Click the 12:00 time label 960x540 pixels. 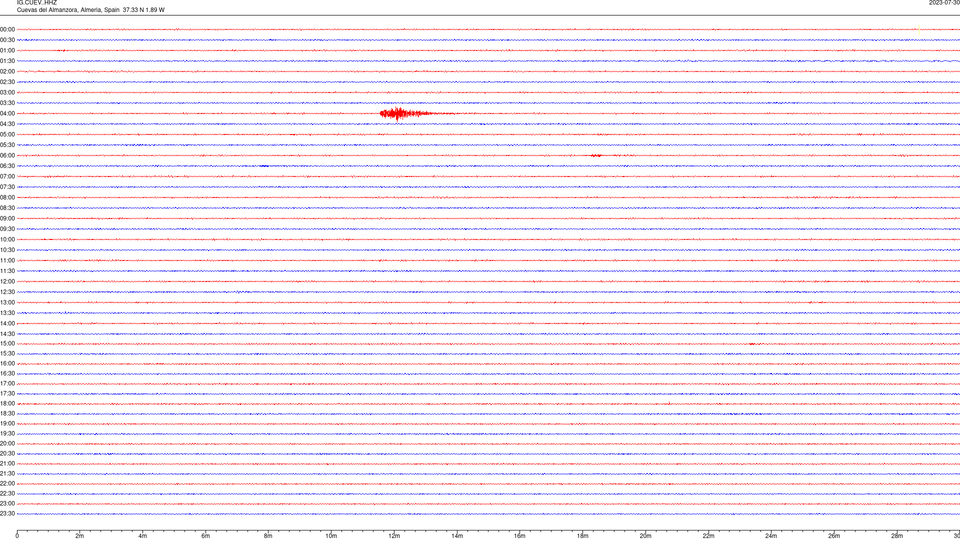[7, 282]
